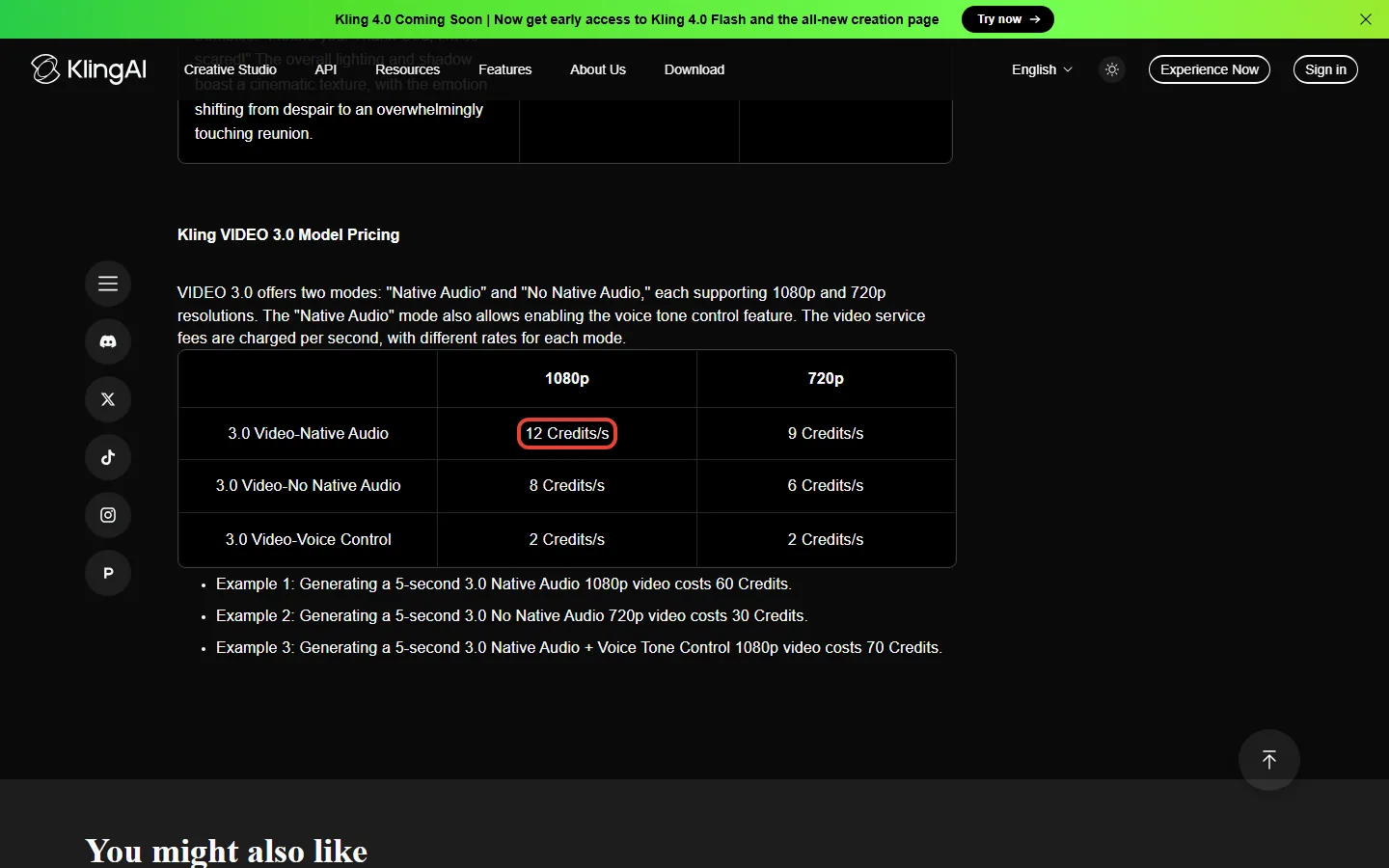
Task: Visit the X social icon
Action: click(x=108, y=399)
